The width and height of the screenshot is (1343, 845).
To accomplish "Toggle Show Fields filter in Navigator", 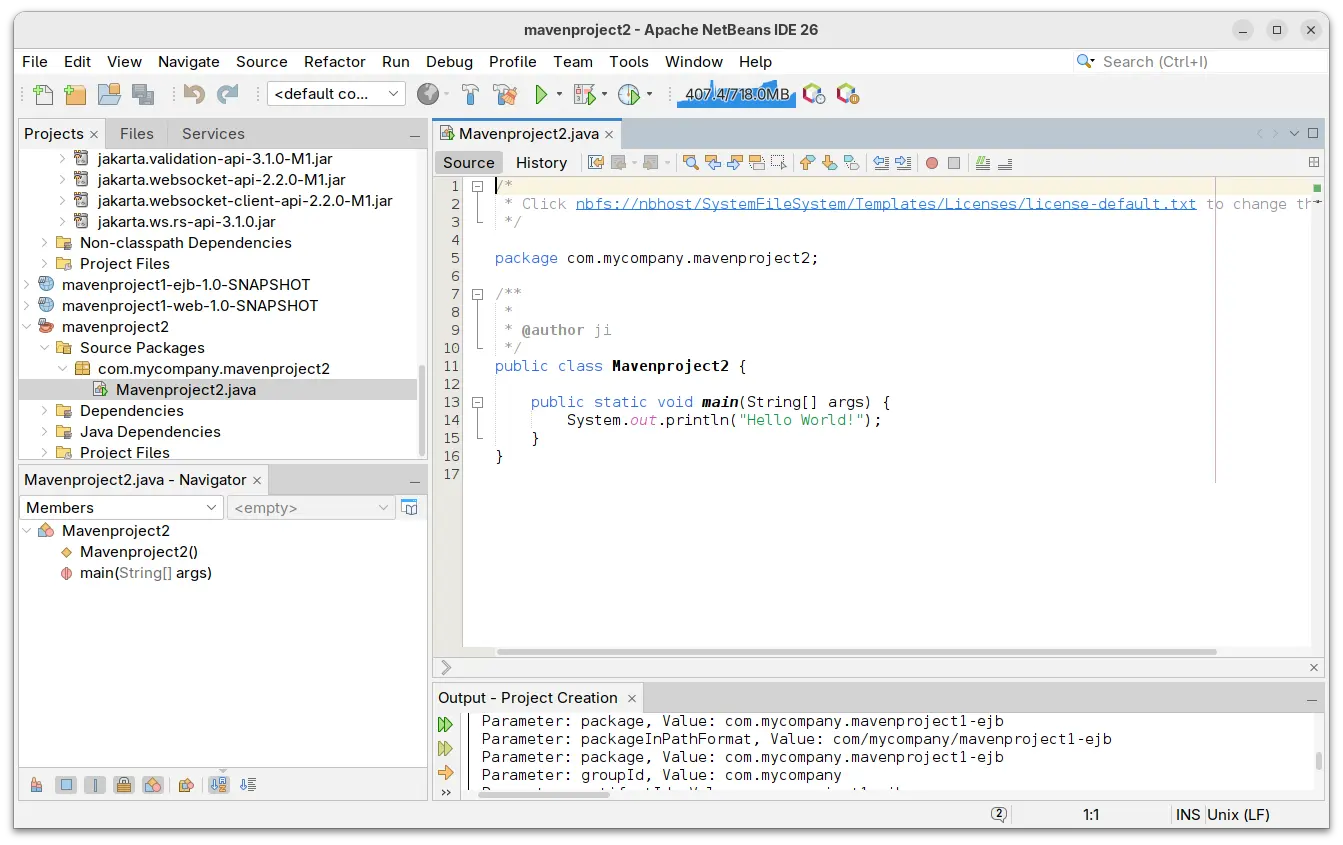I will click(66, 785).
